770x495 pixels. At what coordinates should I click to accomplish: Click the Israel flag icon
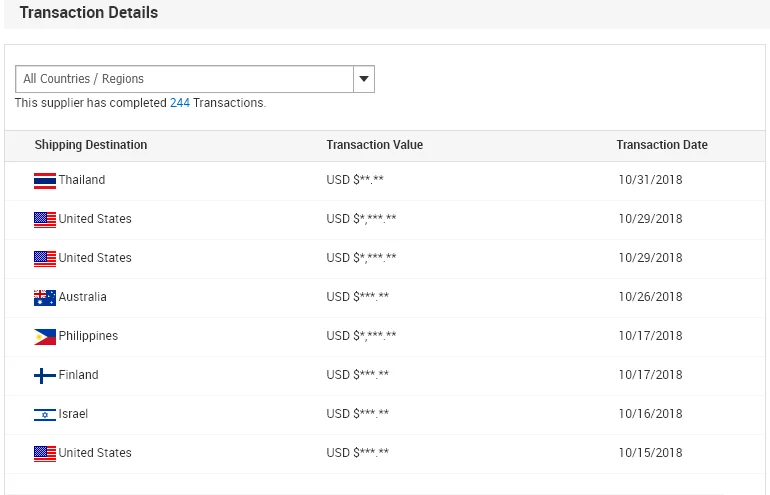pyautogui.click(x=44, y=415)
